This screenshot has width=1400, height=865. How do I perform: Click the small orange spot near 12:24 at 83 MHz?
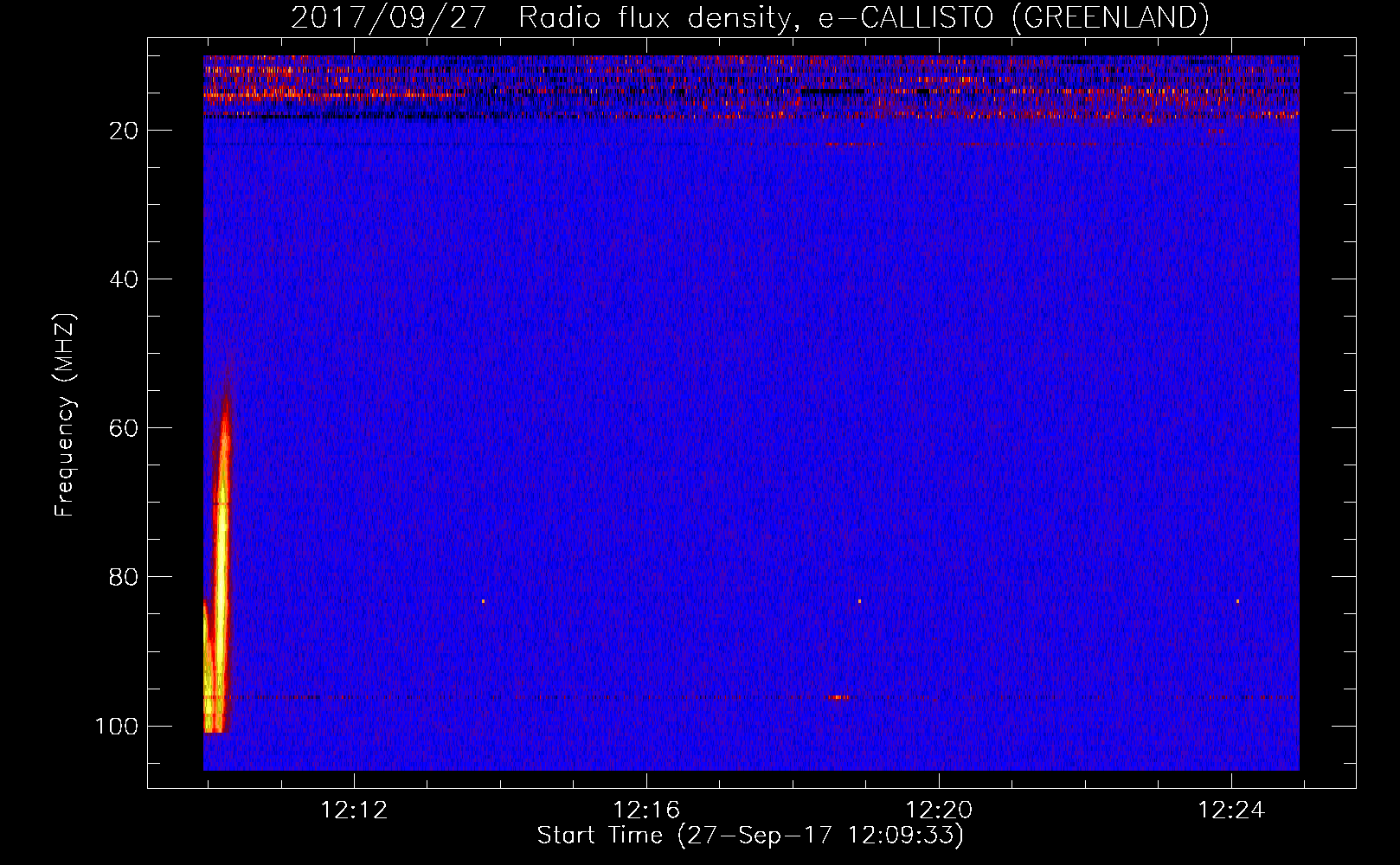1237,600
